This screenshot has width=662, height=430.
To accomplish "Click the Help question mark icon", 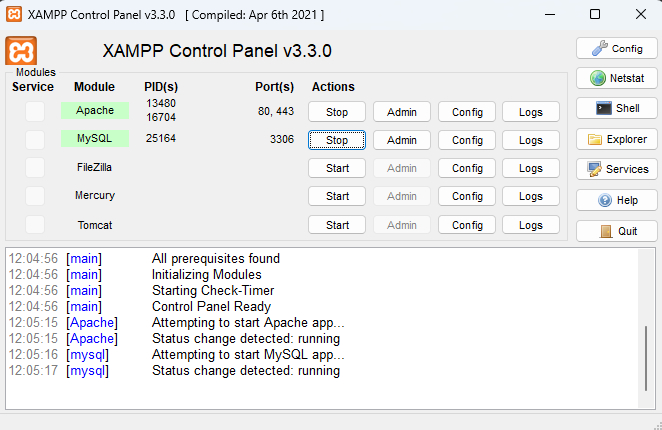I will (x=606, y=200).
